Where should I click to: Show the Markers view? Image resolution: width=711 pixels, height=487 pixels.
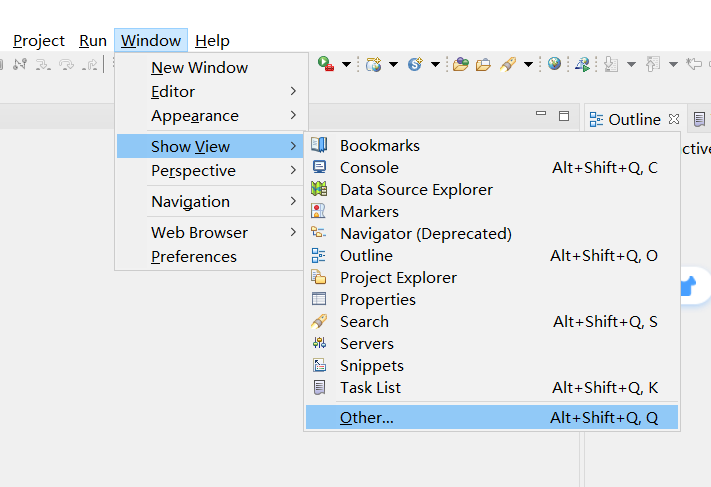(492, 212)
